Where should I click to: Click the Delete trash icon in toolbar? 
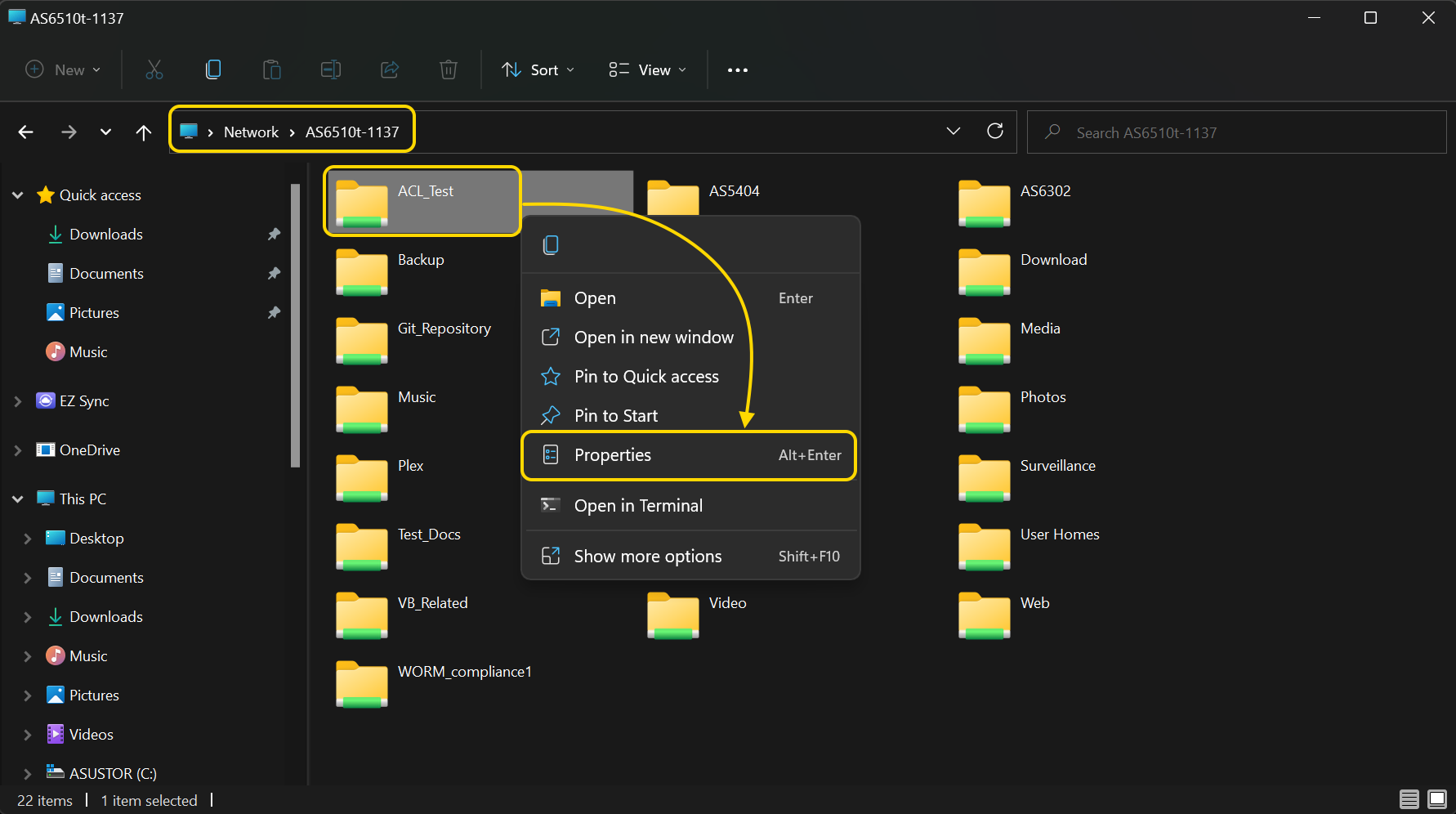tap(449, 69)
